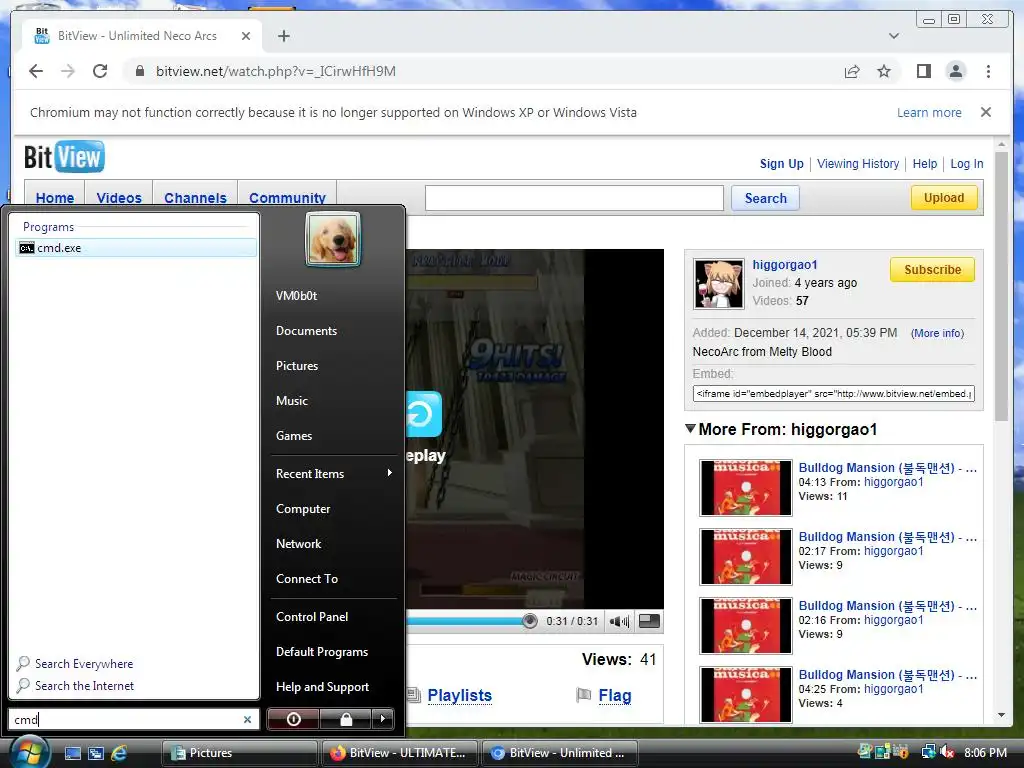Open the Bulldog Mansion 04:13 video thumbnail
Viewport: 1024px width, 768px height.
click(745, 487)
